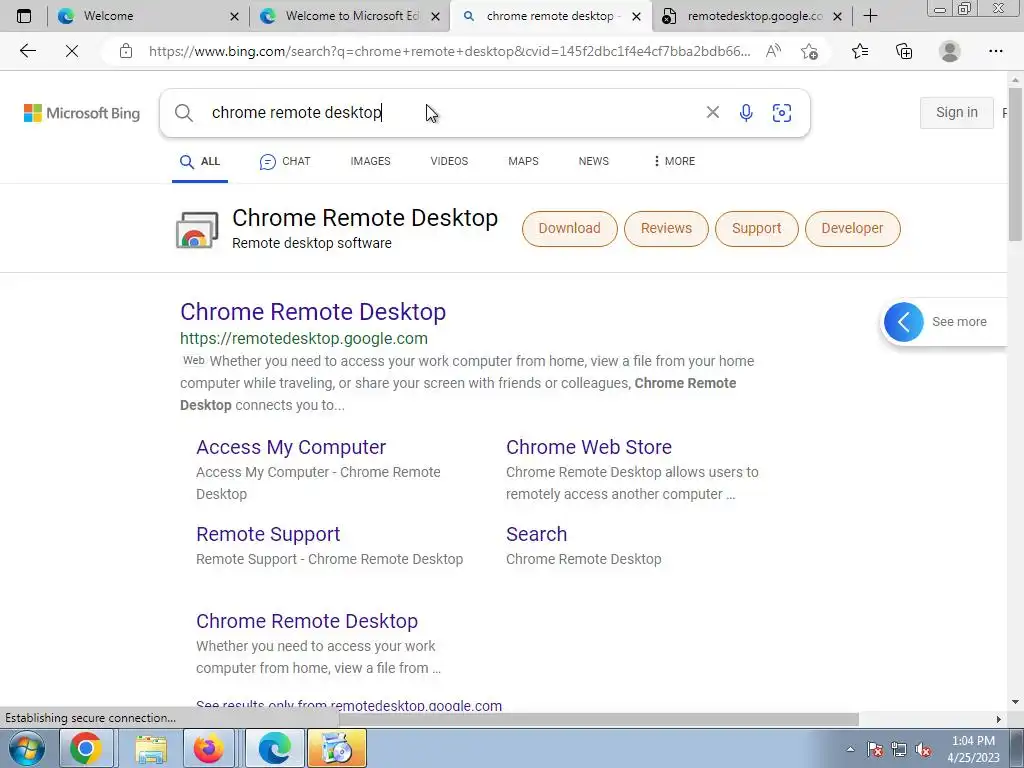Screen dimensions: 1024x768
Task: Stop page loading with the X button
Action: point(72,51)
